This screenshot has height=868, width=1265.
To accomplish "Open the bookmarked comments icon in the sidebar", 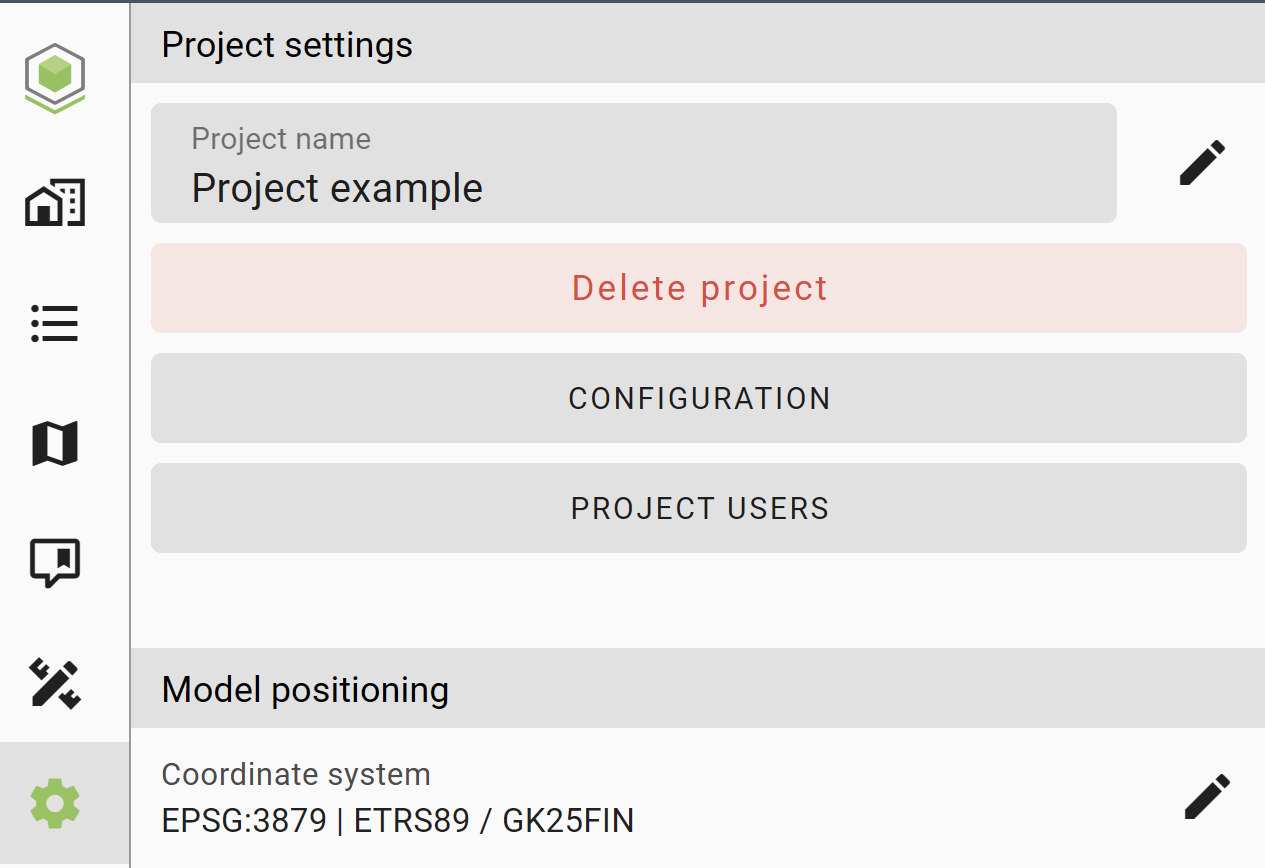I will [x=55, y=563].
